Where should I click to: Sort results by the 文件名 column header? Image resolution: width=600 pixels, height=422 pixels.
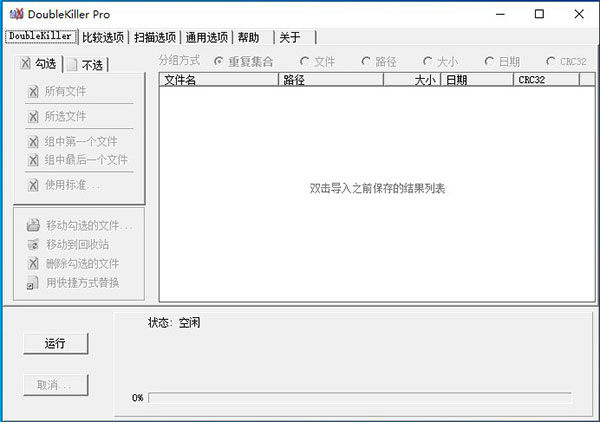[x=218, y=79]
